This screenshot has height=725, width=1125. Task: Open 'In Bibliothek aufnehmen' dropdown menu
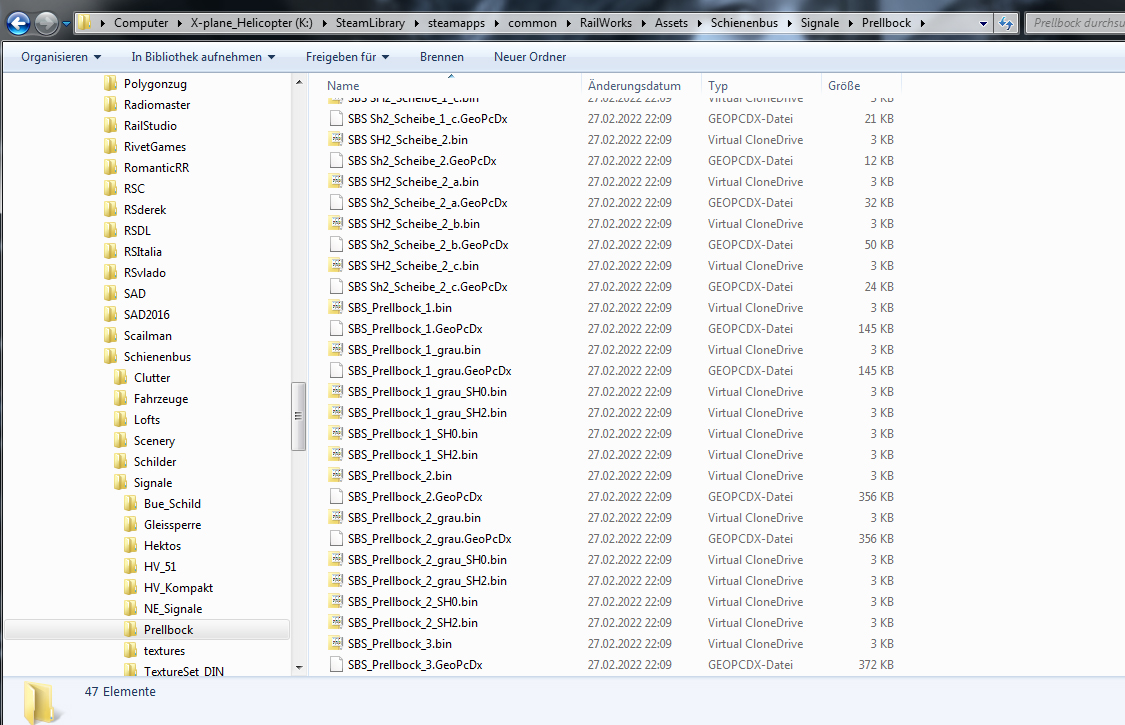pos(203,57)
